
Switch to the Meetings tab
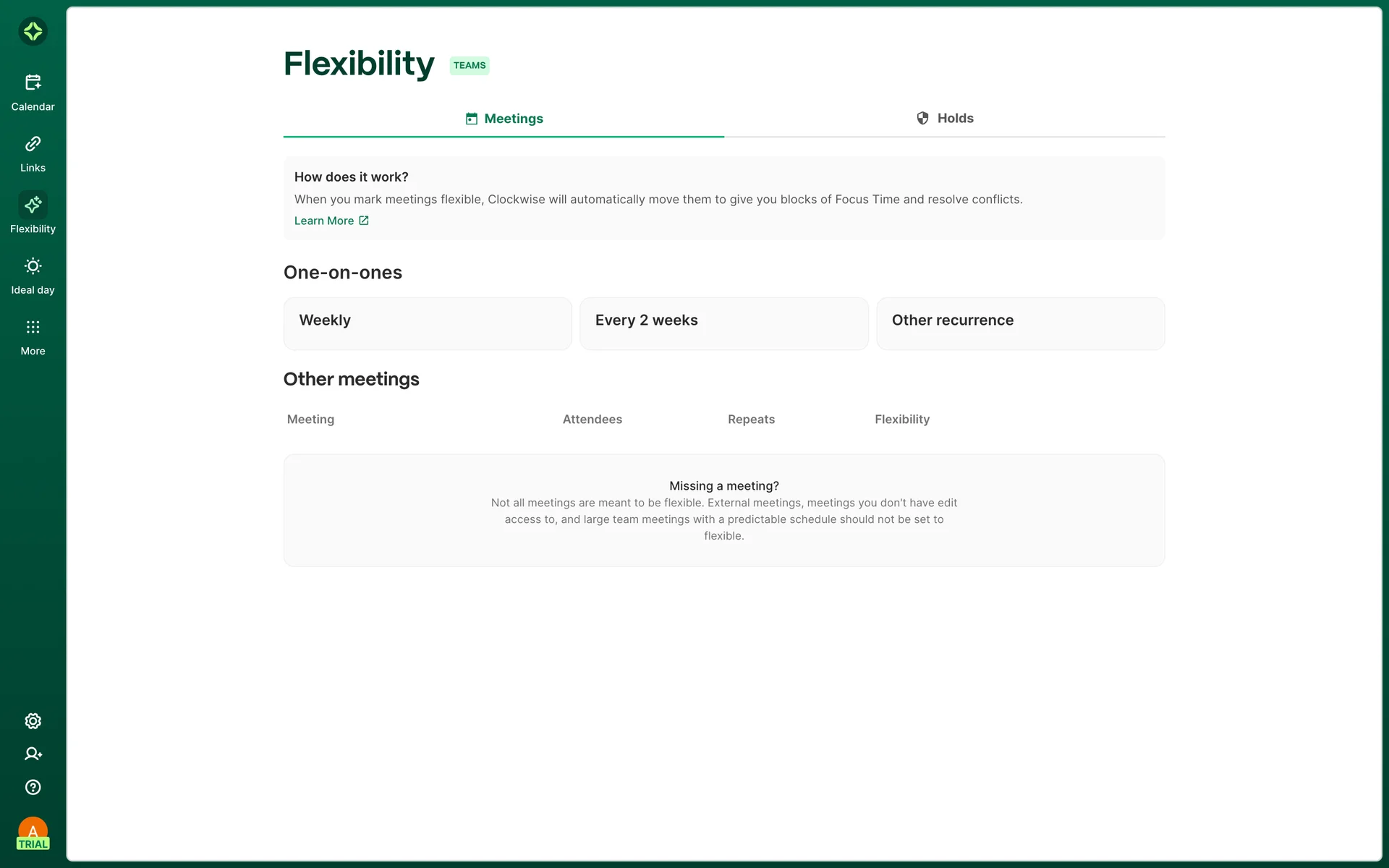tap(504, 119)
